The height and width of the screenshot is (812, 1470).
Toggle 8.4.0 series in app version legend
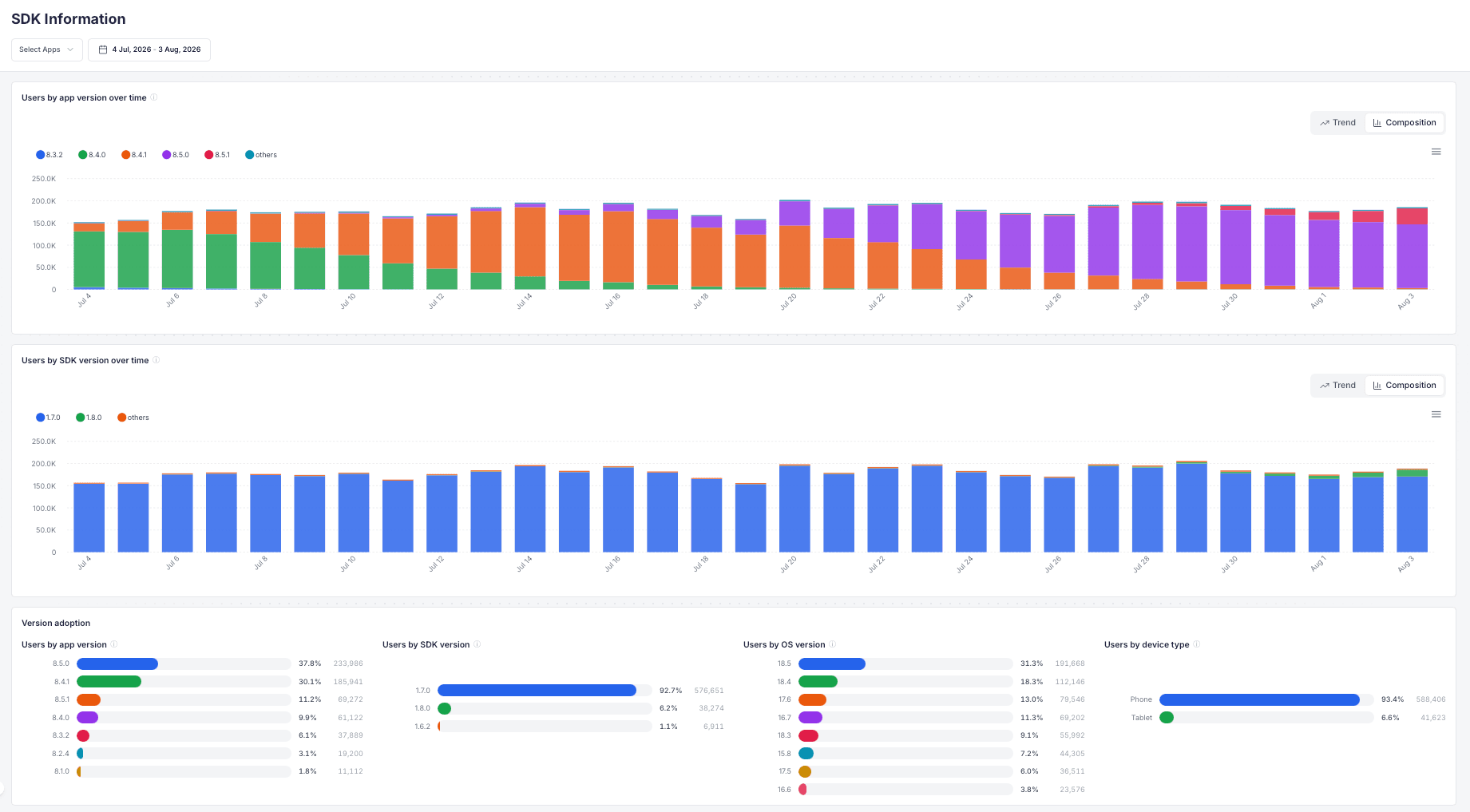(x=92, y=155)
